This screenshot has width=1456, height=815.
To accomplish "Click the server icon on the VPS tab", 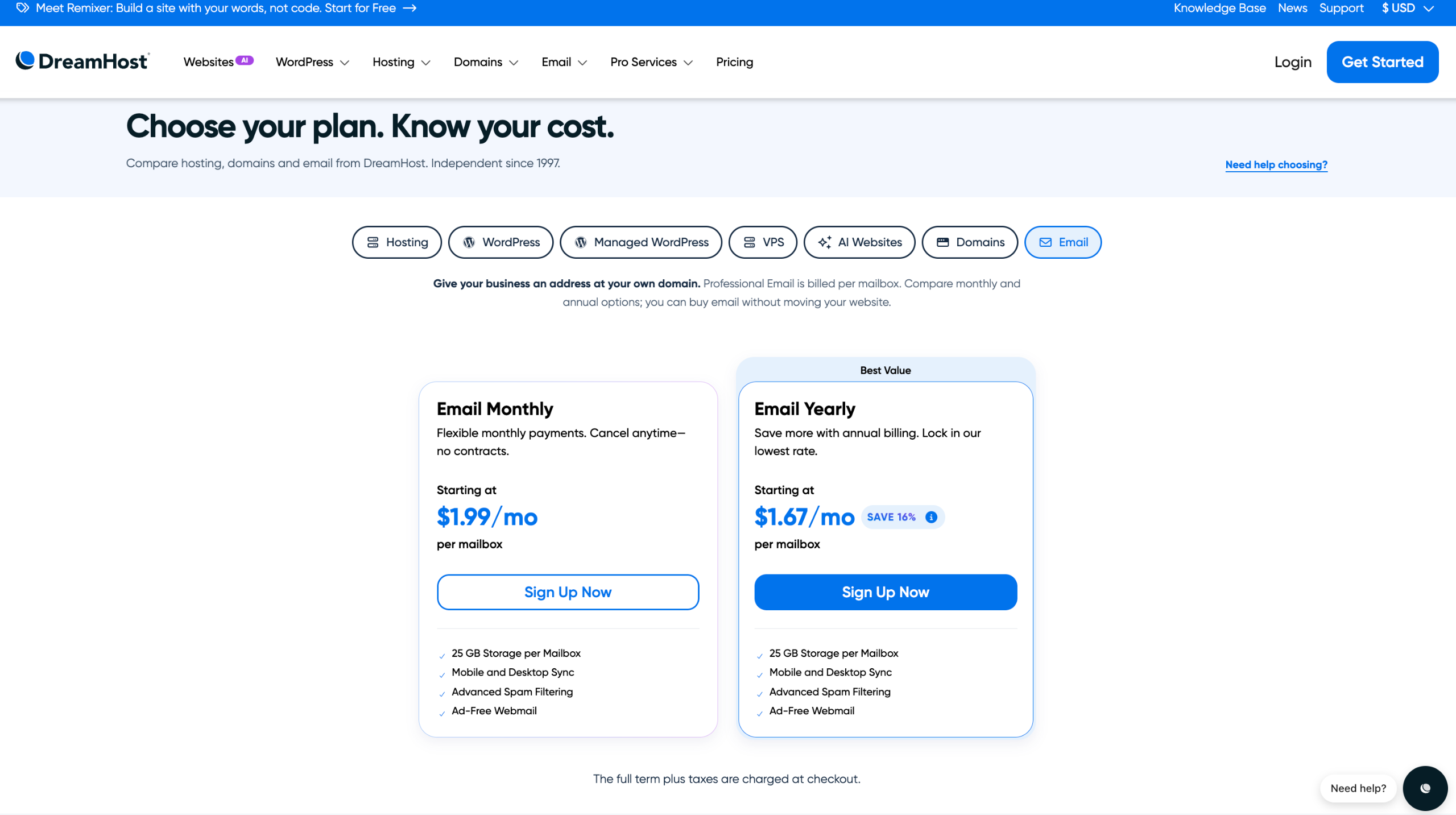I will click(x=749, y=242).
